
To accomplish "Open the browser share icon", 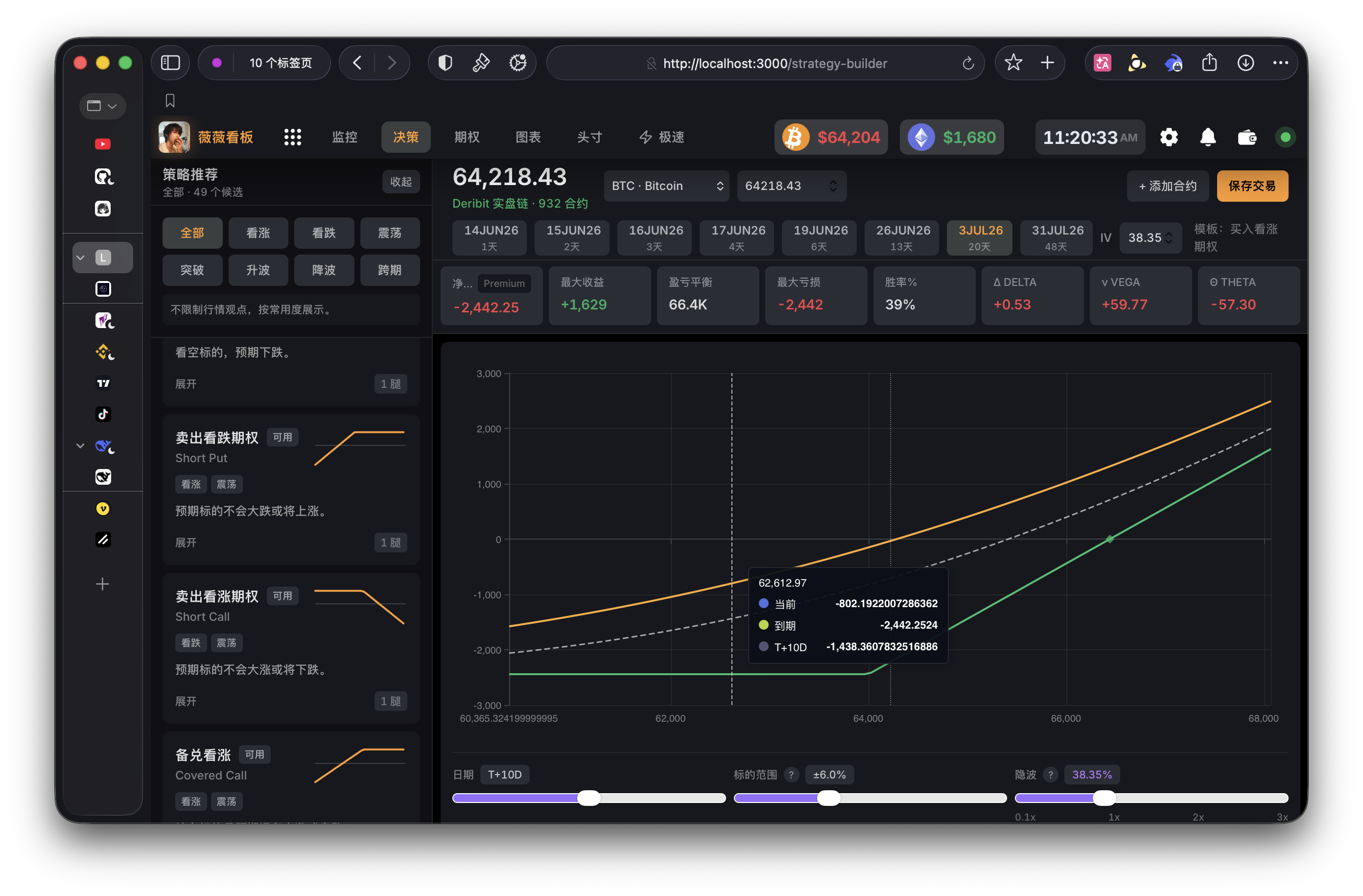I will [1209, 63].
